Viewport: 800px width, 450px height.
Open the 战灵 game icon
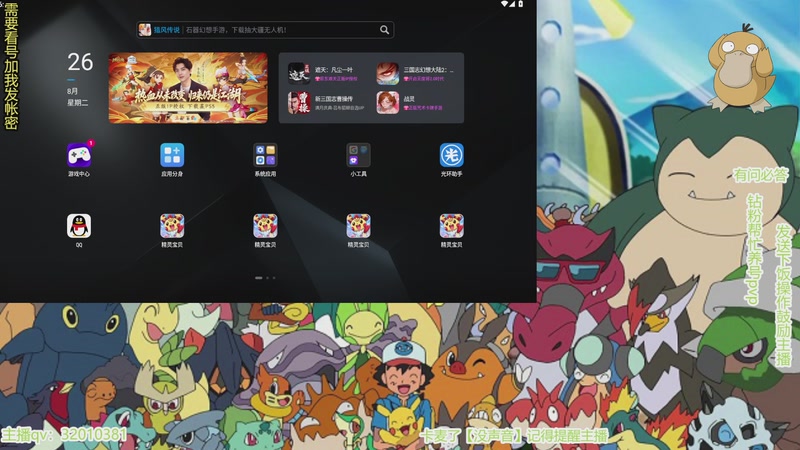click(388, 103)
